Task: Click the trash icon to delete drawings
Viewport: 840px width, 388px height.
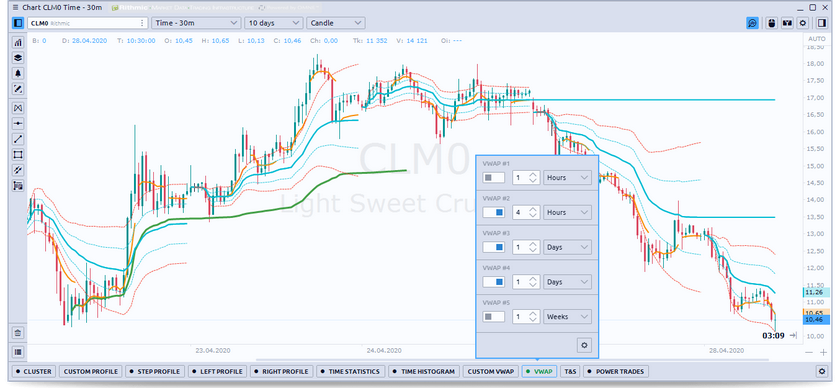Action: coord(18,333)
